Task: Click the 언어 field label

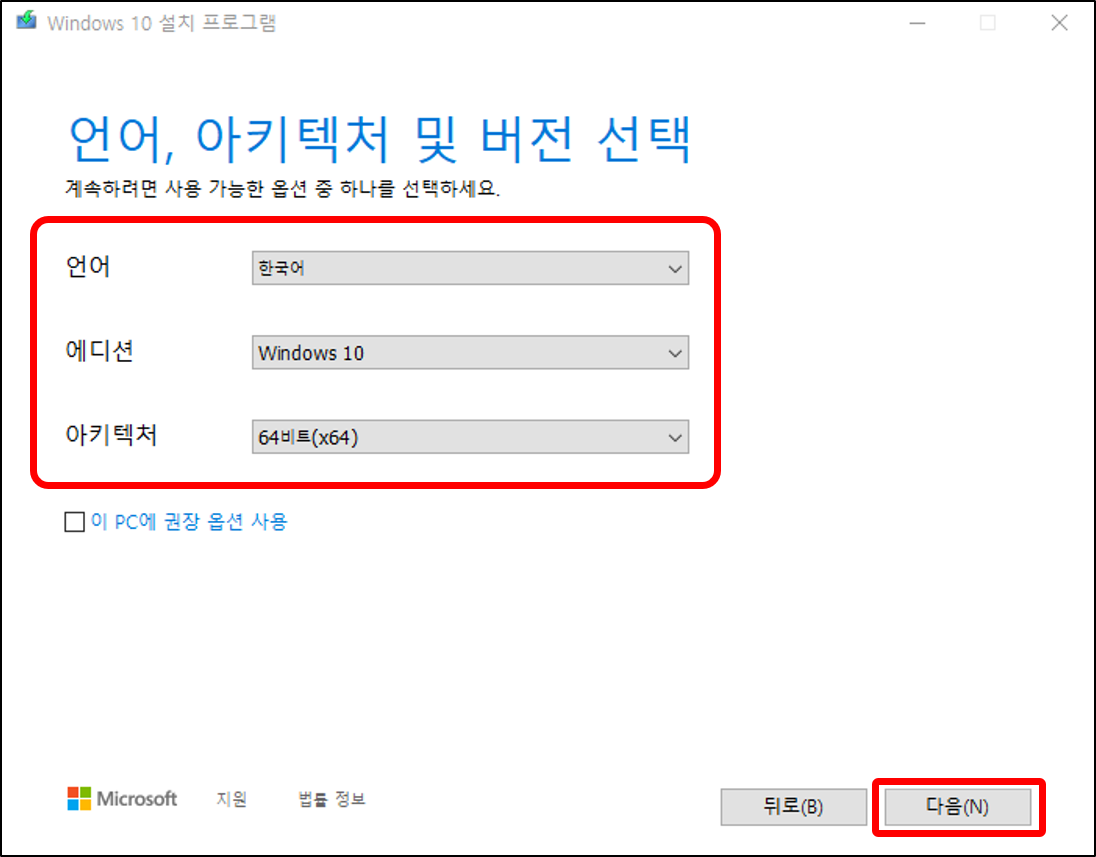Action: tap(87, 266)
